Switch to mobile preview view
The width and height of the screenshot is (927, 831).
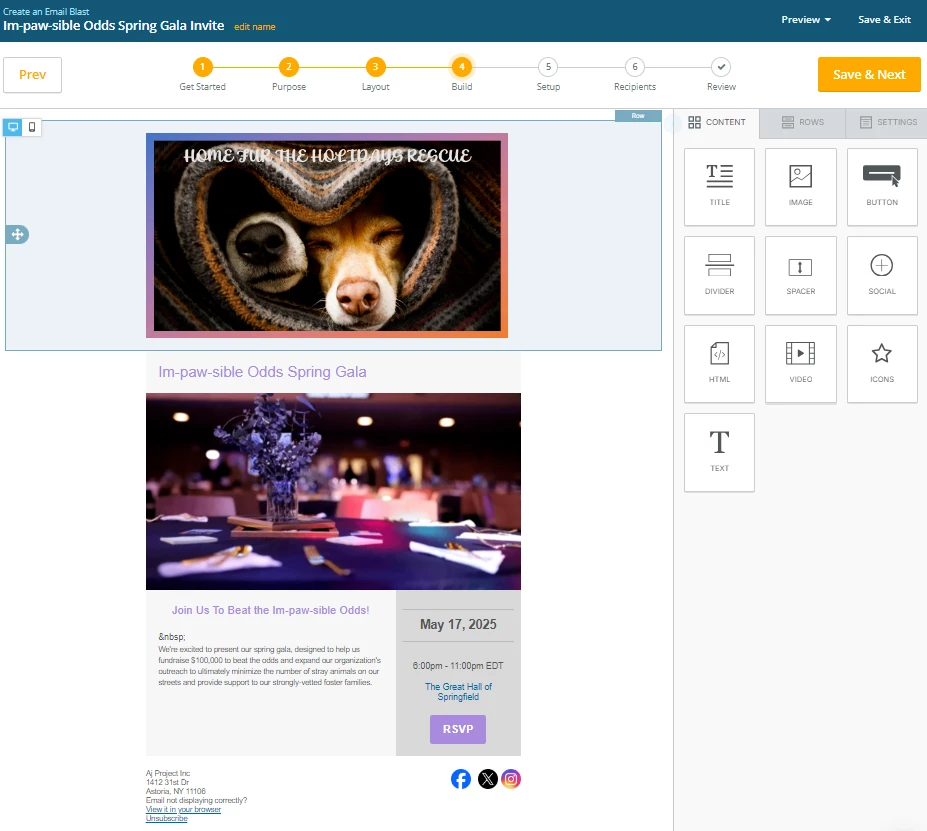point(33,127)
